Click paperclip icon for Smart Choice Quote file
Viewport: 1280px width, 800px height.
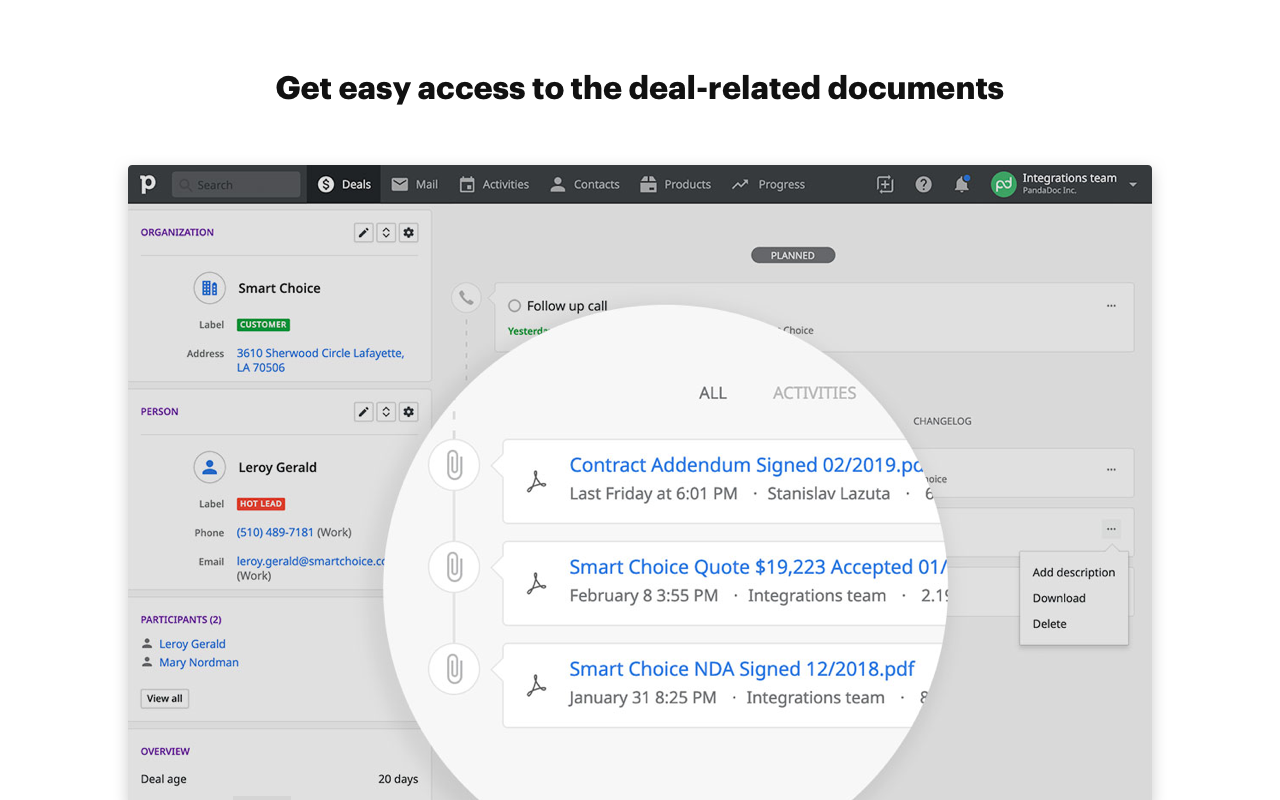click(454, 568)
